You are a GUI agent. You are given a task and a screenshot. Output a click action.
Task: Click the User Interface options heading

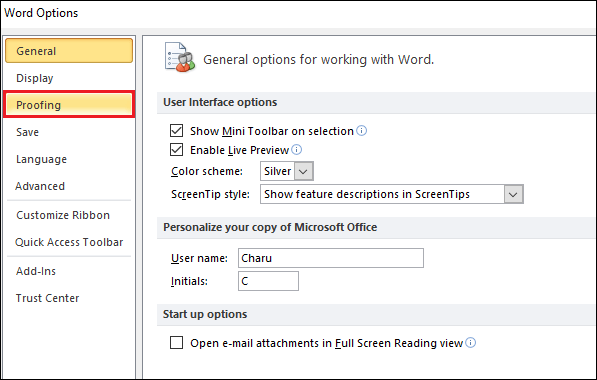coord(220,102)
